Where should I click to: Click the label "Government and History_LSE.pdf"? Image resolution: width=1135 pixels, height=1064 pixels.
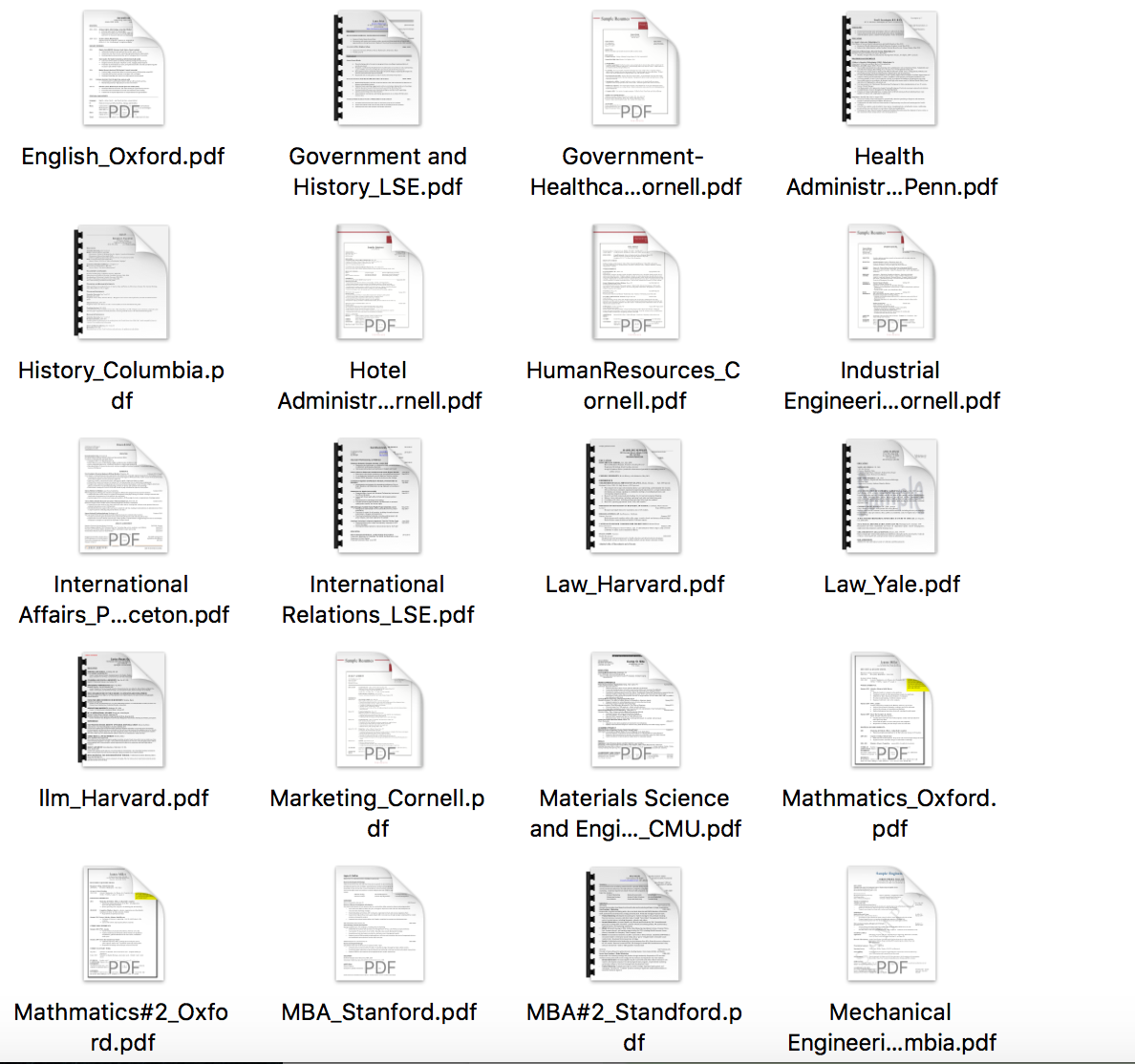tap(377, 172)
